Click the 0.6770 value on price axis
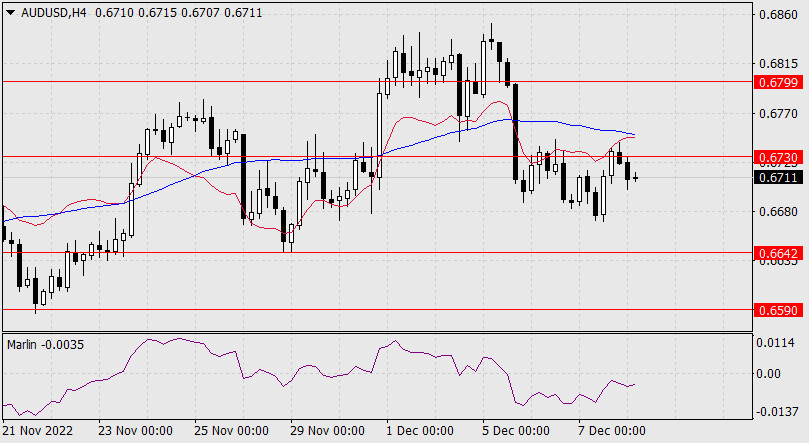Screen dimensions: 809x443 (777, 114)
